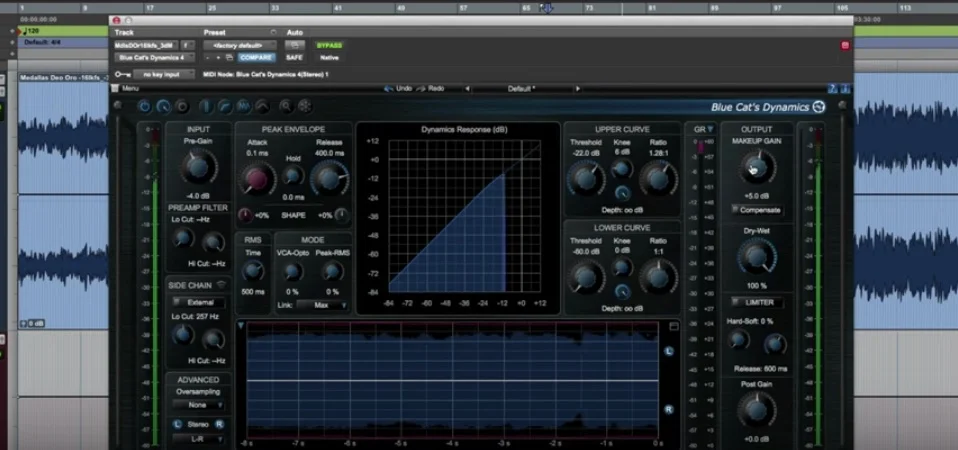Click the previous preset left arrow
Viewport: 958px width, 450px height.
point(467,89)
